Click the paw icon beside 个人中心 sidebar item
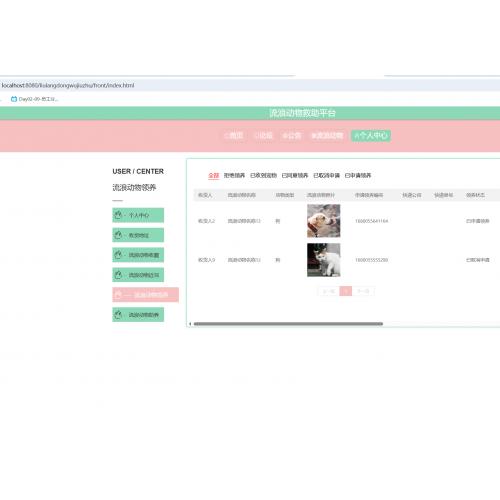Image resolution: width=500 pixels, height=500 pixels. [118, 215]
